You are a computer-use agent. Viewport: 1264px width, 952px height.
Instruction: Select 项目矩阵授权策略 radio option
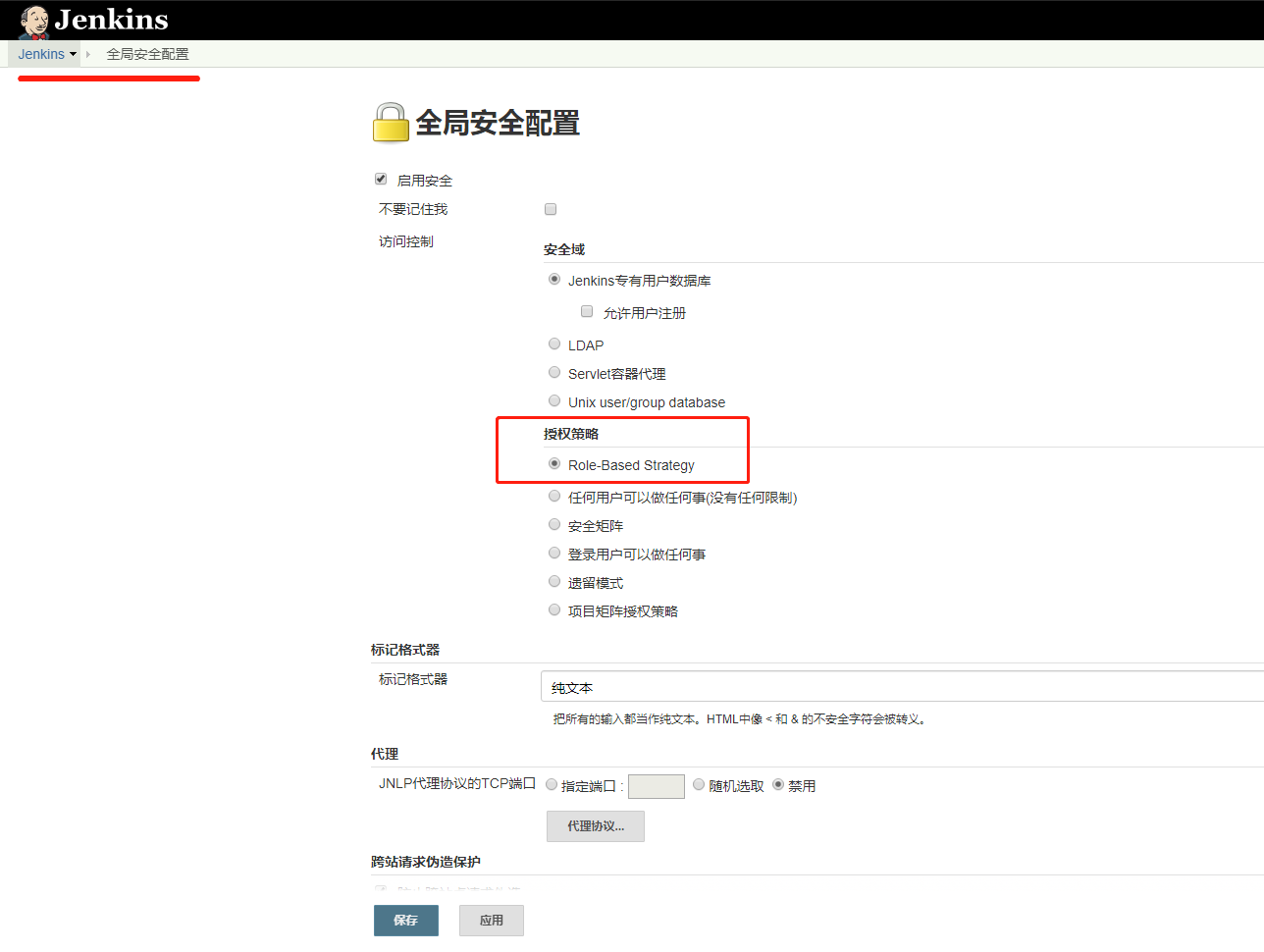554,609
